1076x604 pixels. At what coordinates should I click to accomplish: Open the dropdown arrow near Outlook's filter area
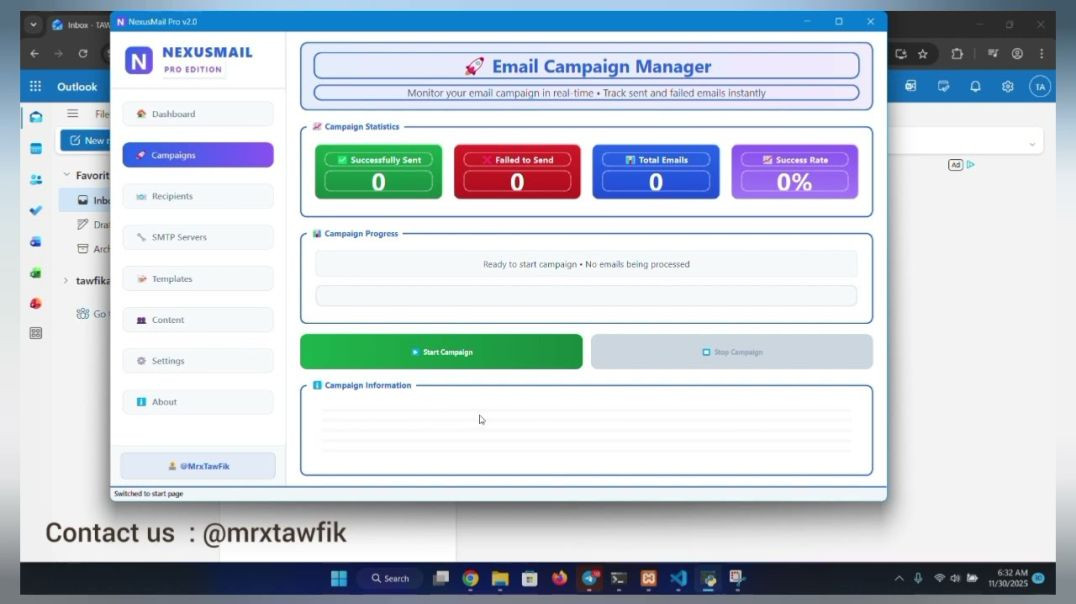point(1032,141)
